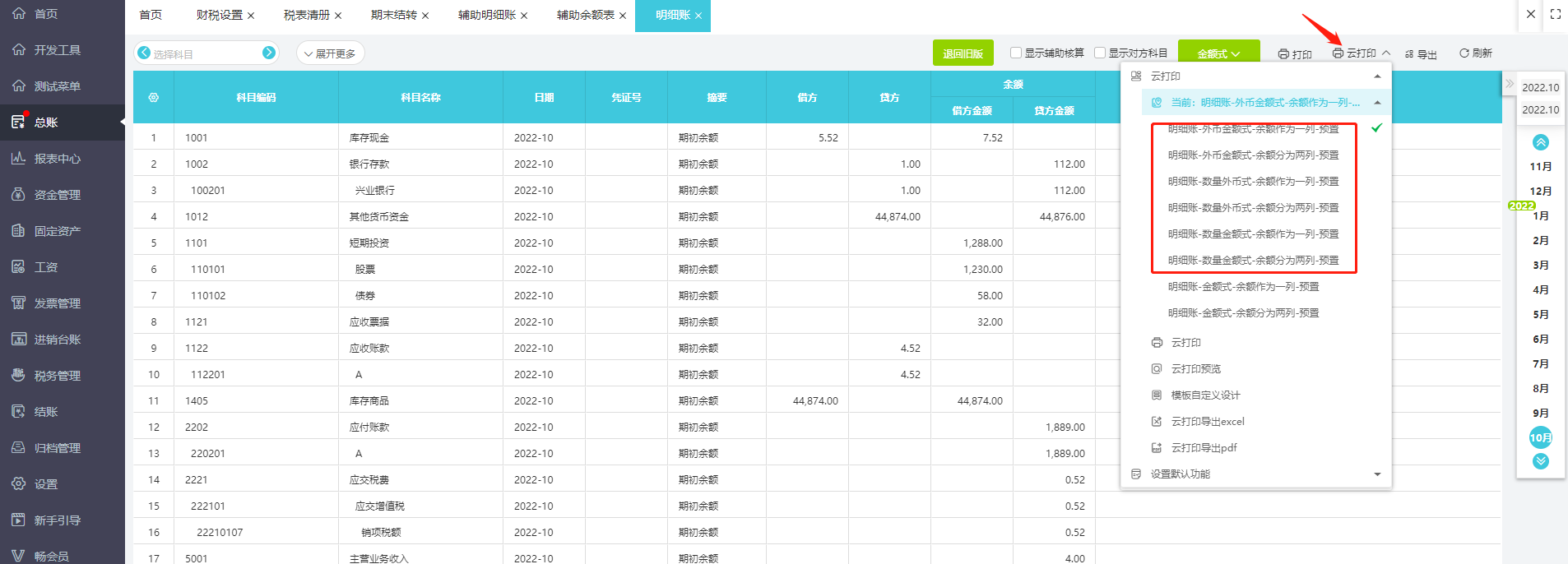Click the 刷新 refresh button
Image resolution: width=1568 pixels, height=564 pixels.
coord(1475,53)
